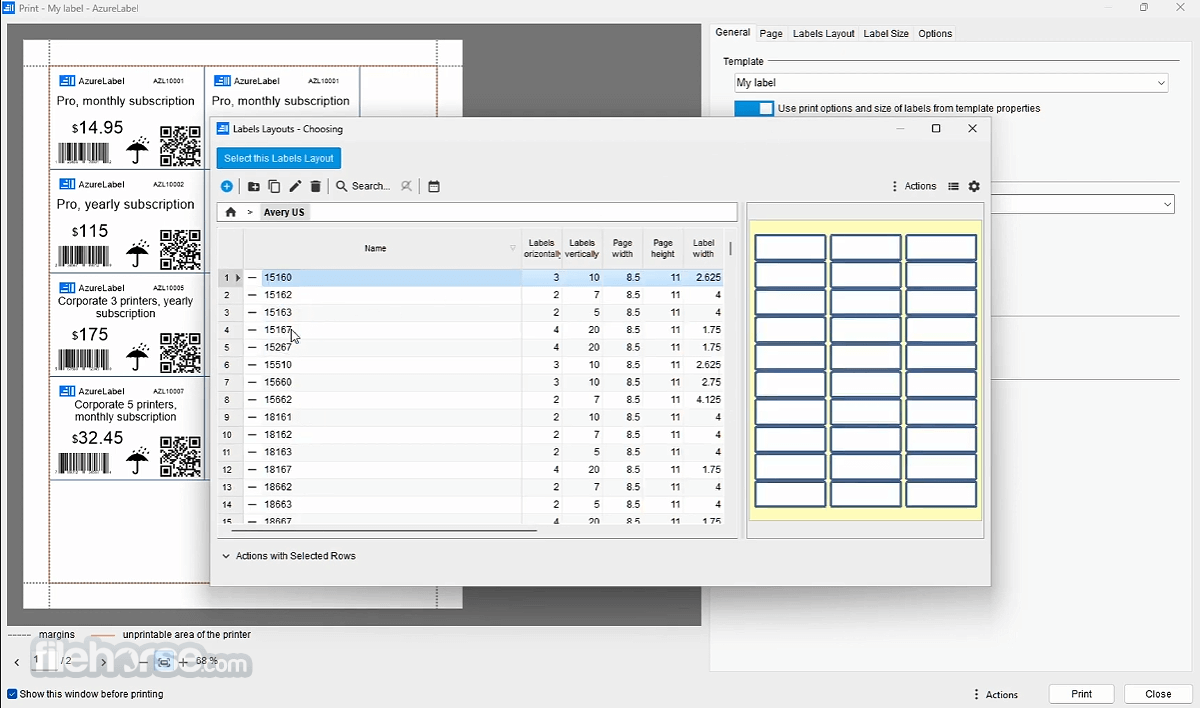This screenshot has width=1200, height=708.
Task: Switch to the Page tab
Action: tap(771, 33)
